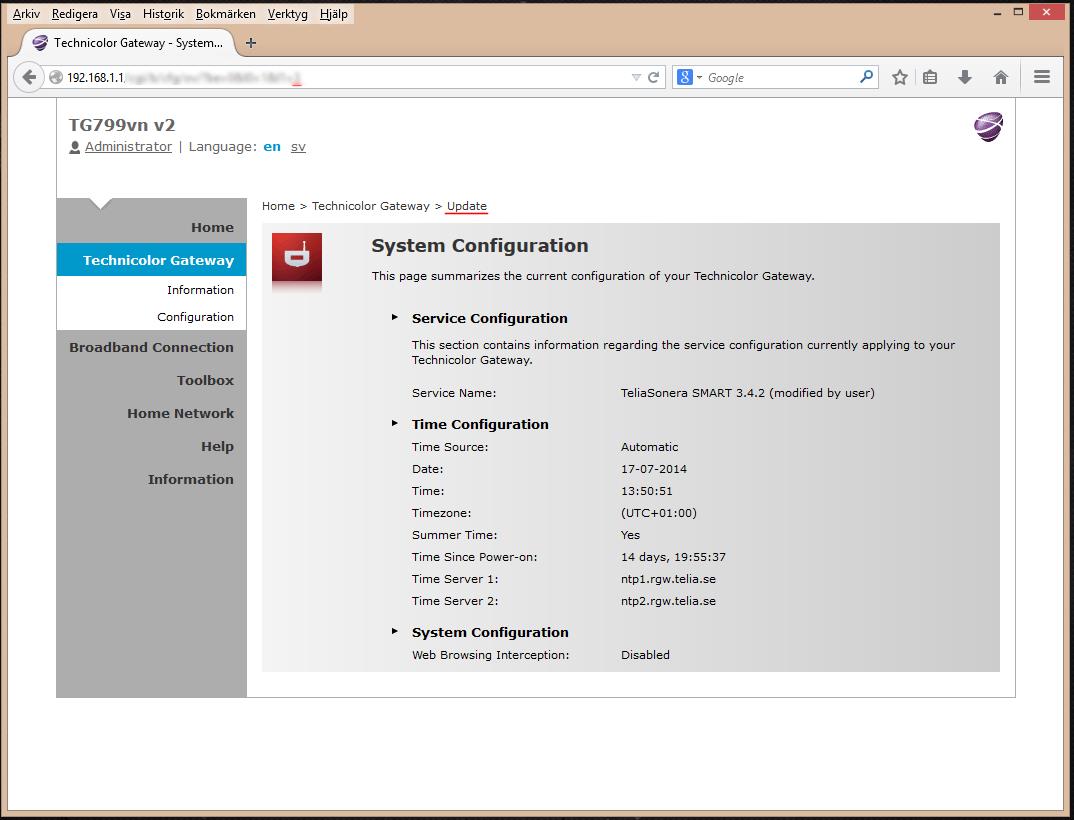Open the URL history dropdown arrow
Viewport: 1074px width, 820px height.
tap(636, 78)
